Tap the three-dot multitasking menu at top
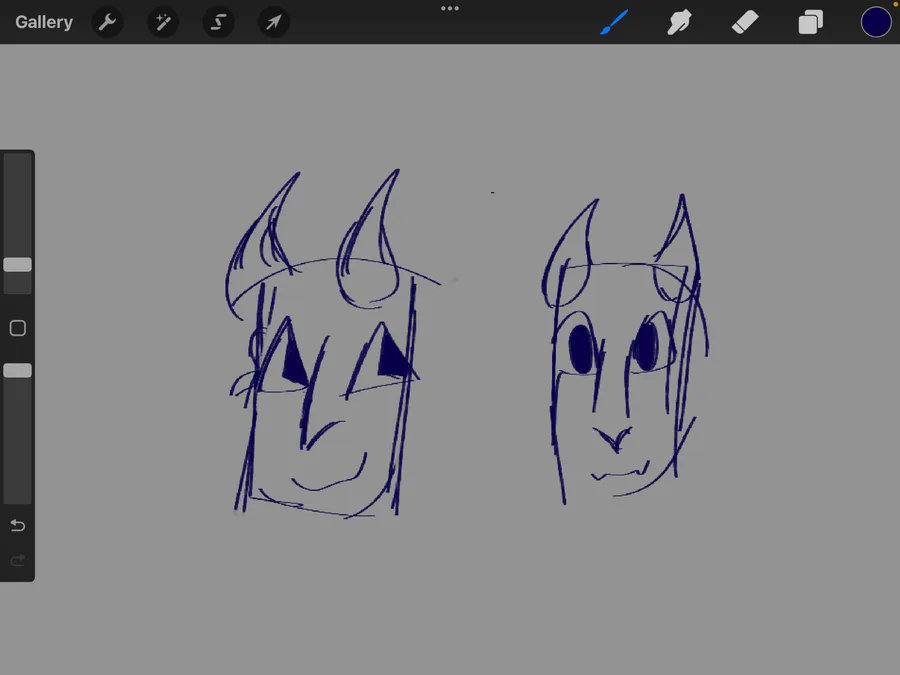This screenshot has height=675, width=900. 450,9
